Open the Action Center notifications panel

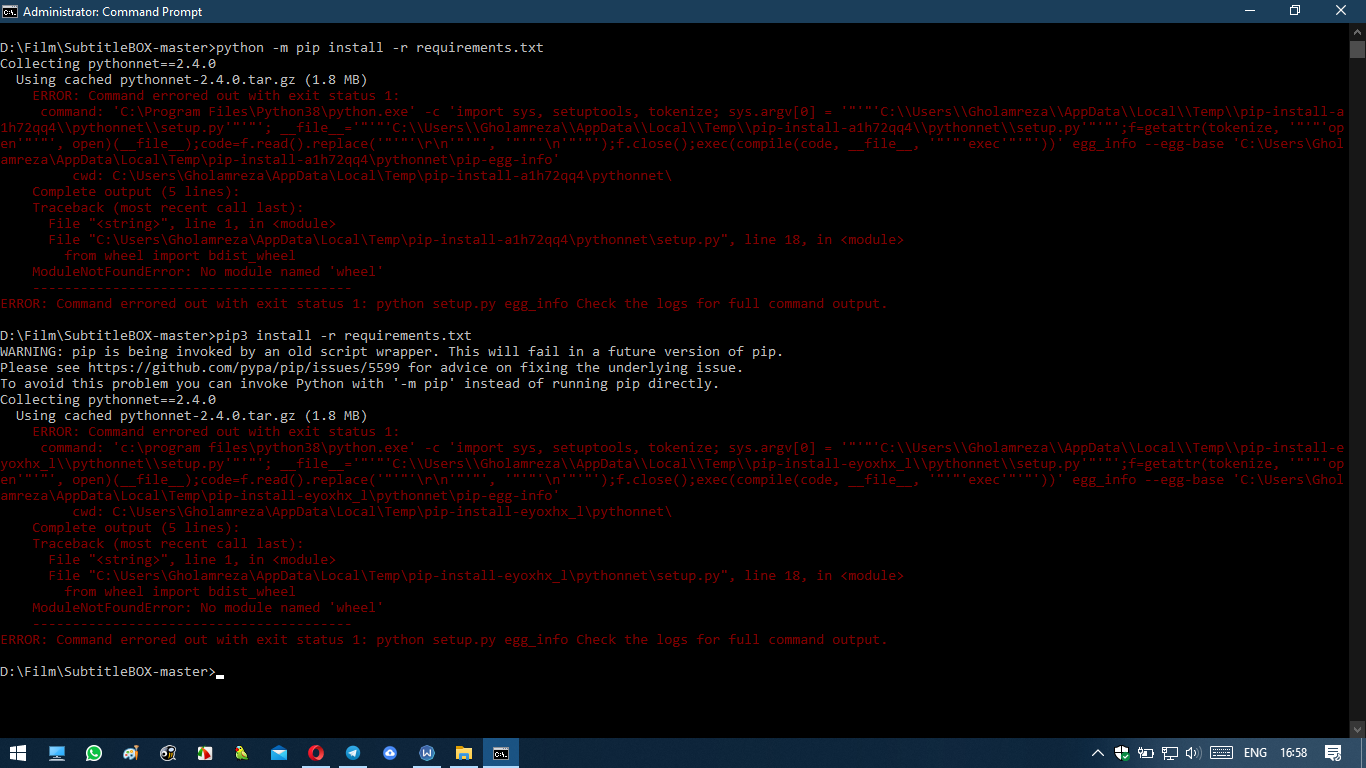pos(1333,752)
